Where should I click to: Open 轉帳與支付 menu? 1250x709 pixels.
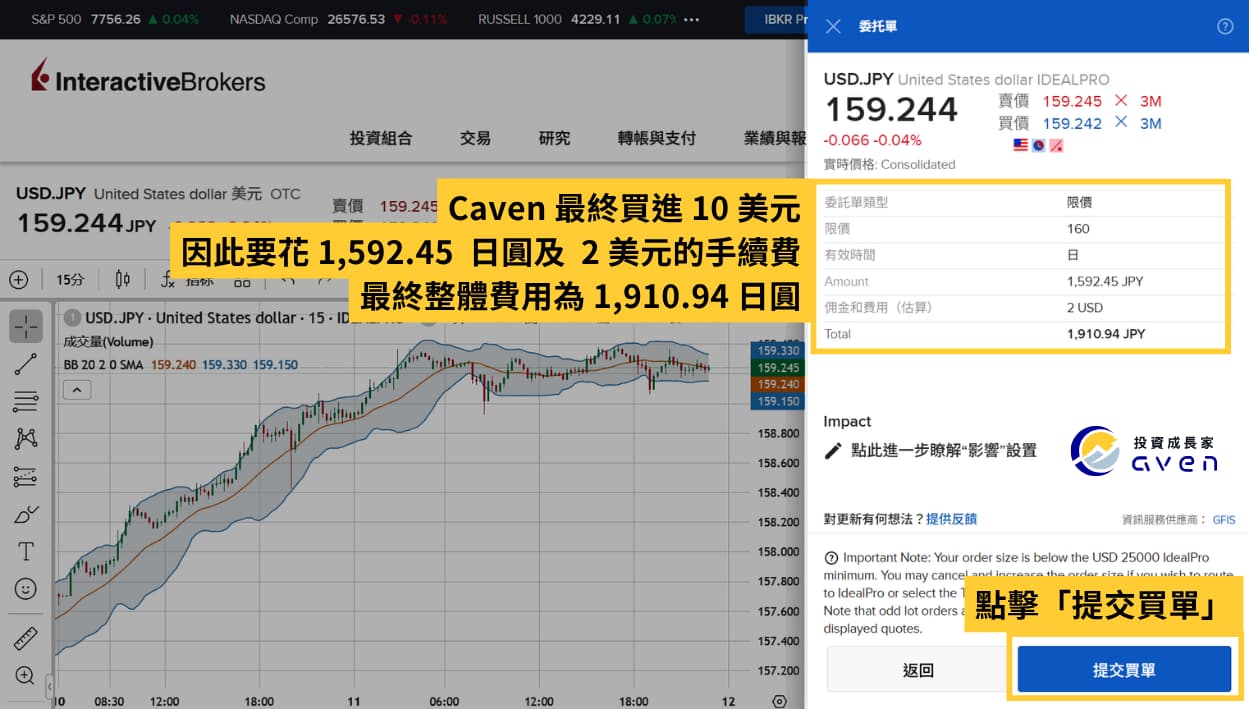[657, 138]
